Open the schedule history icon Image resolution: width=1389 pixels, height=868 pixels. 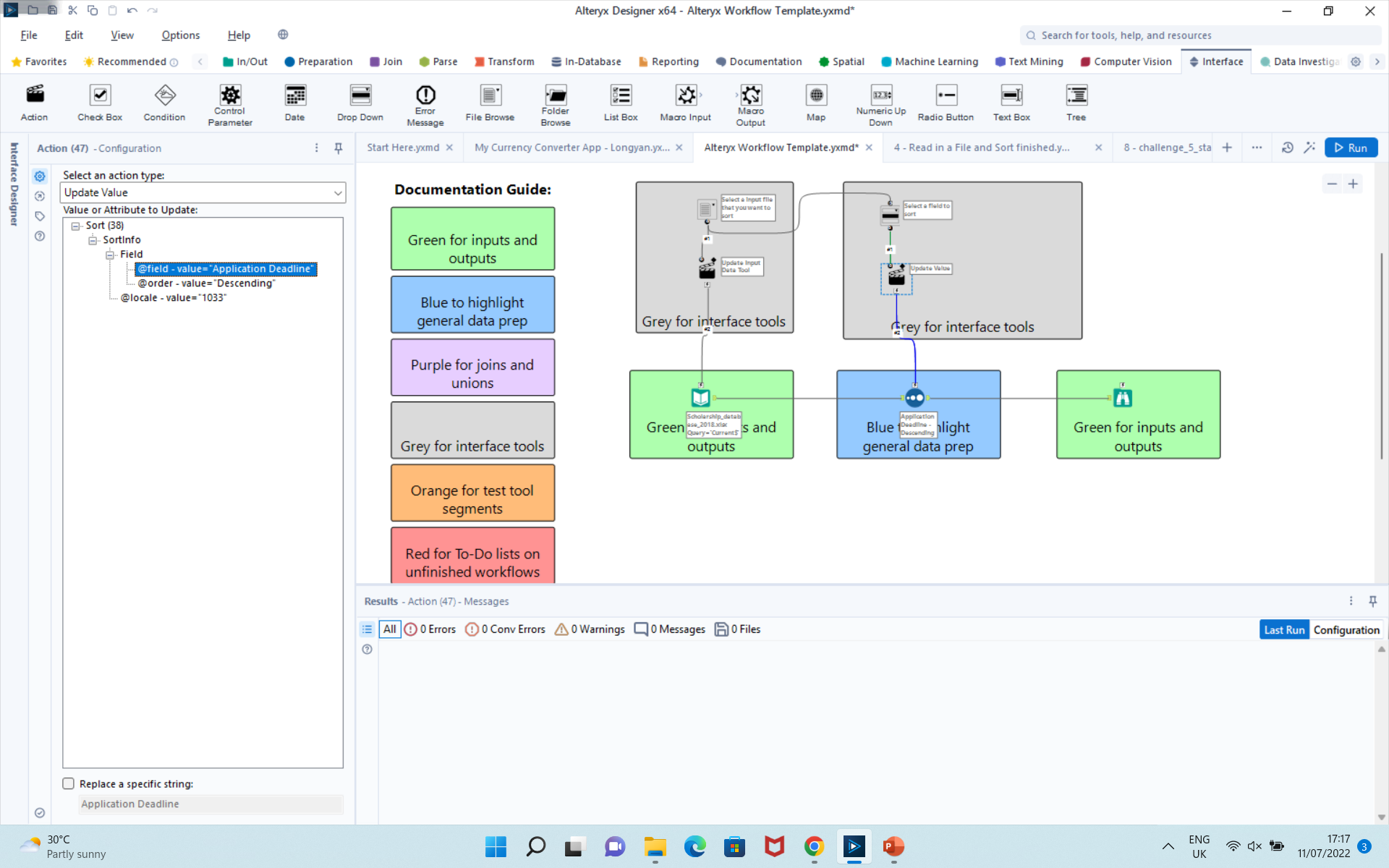[1288, 148]
